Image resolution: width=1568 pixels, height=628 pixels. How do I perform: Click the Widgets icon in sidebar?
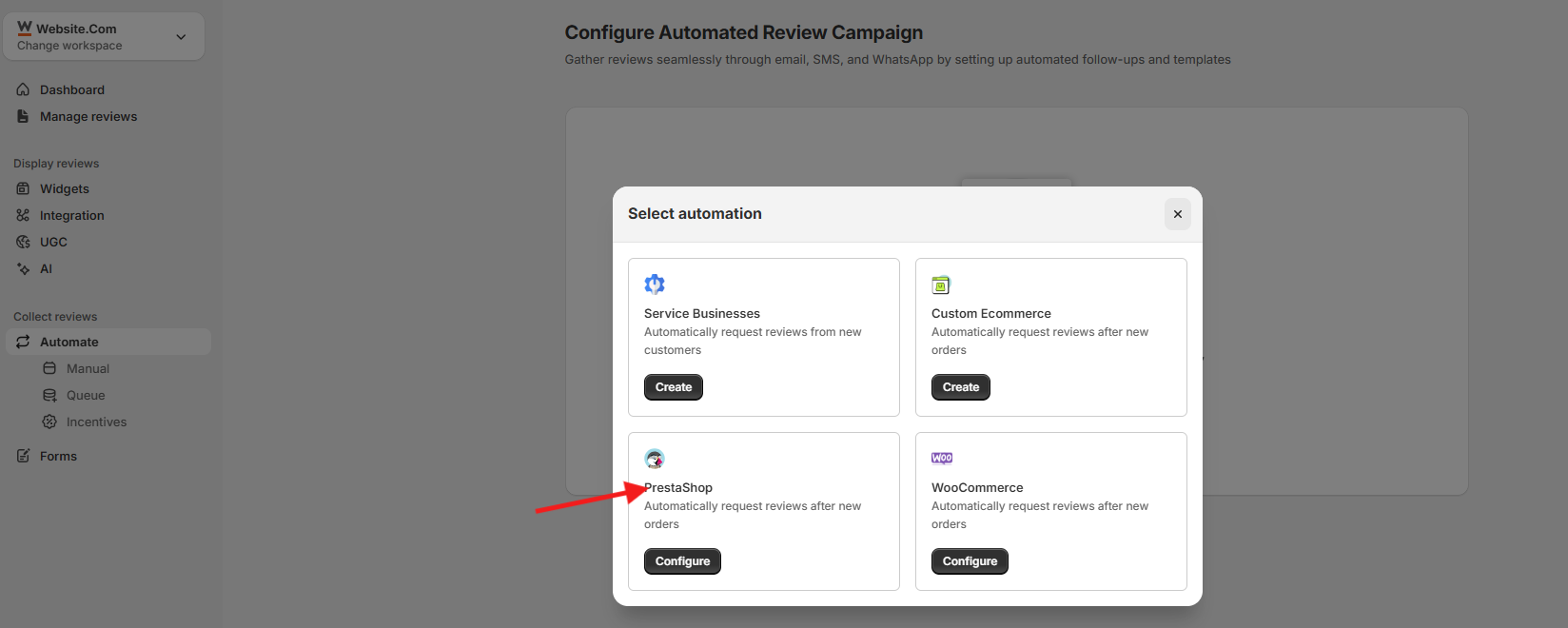23,188
